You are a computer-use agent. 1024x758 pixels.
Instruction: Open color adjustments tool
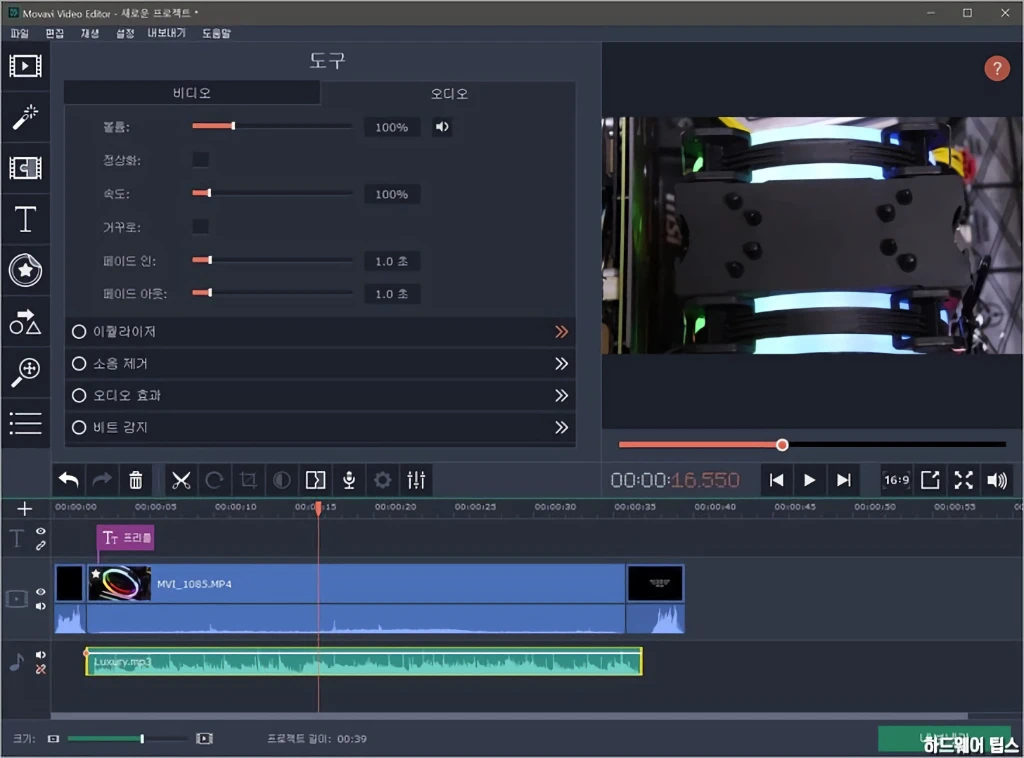pyautogui.click(x=281, y=481)
